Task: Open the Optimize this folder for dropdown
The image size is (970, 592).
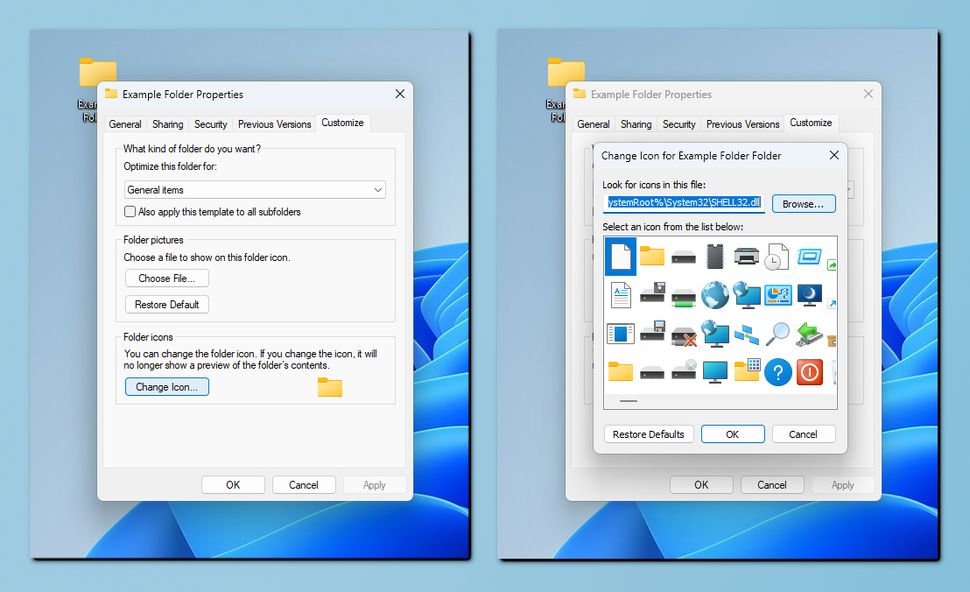Action: pos(378,189)
